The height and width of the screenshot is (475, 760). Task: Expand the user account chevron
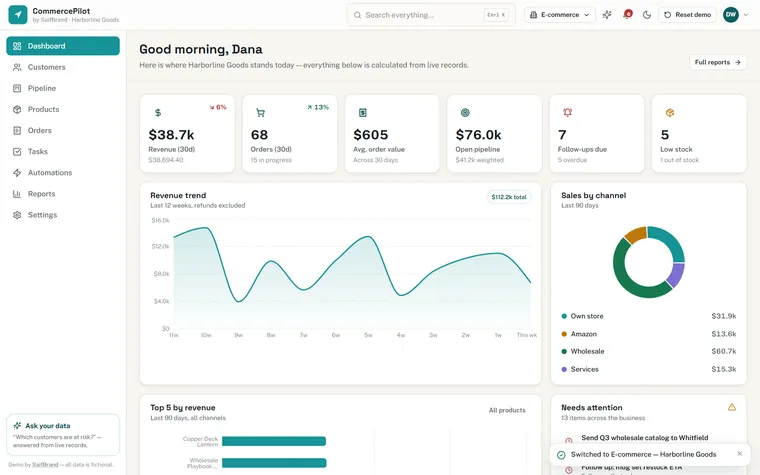pyautogui.click(x=746, y=15)
